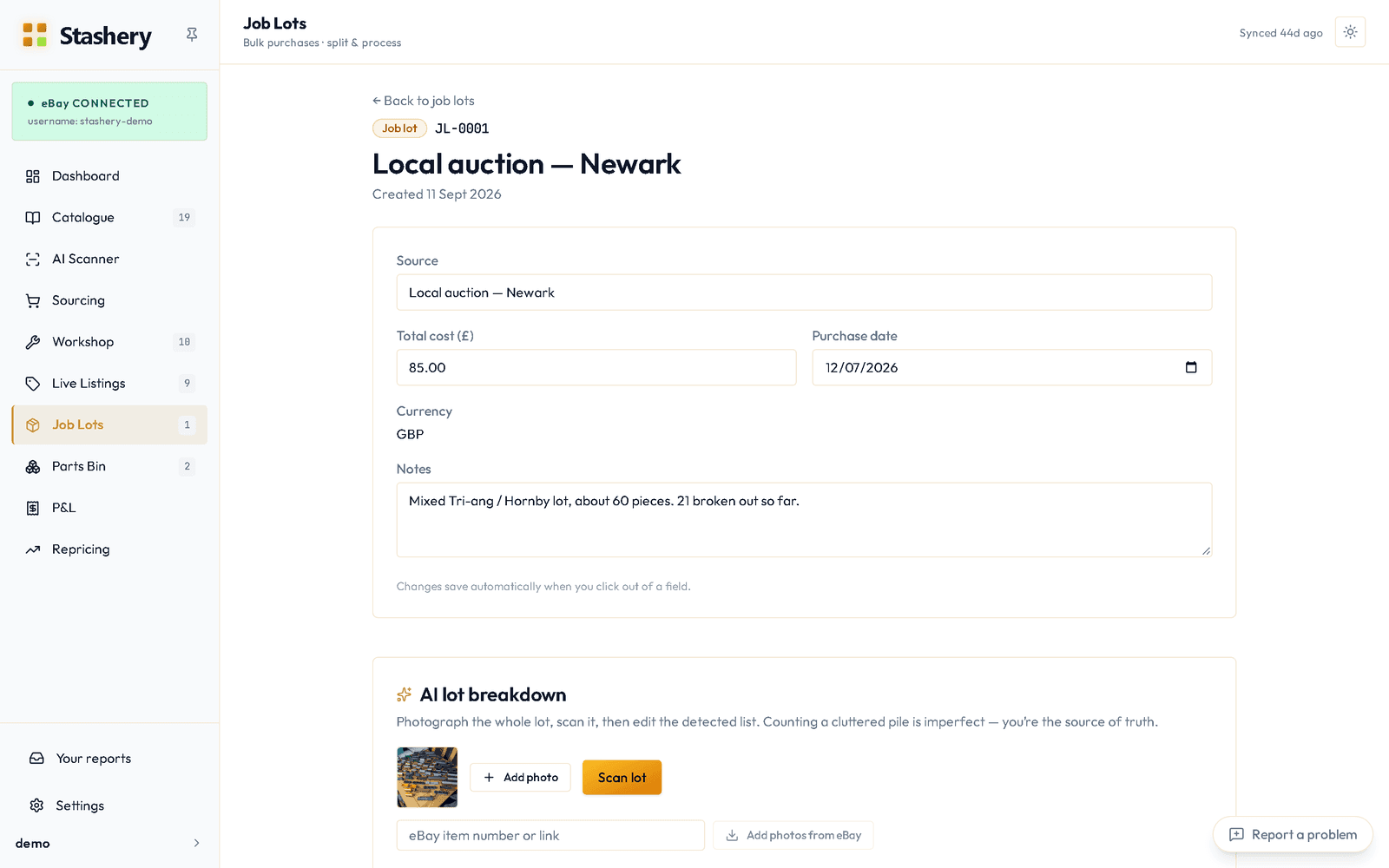
Task: Focus the eBay item number field
Action: pos(550,836)
